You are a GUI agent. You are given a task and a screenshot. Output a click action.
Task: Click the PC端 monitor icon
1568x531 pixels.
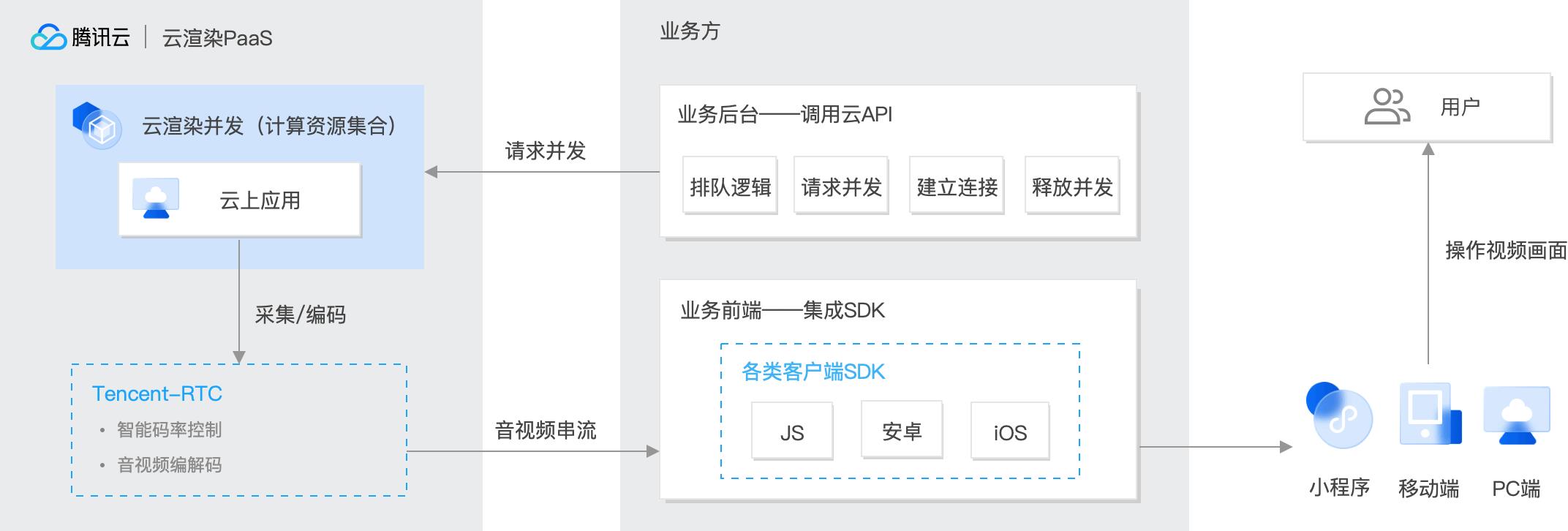point(1517,415)
